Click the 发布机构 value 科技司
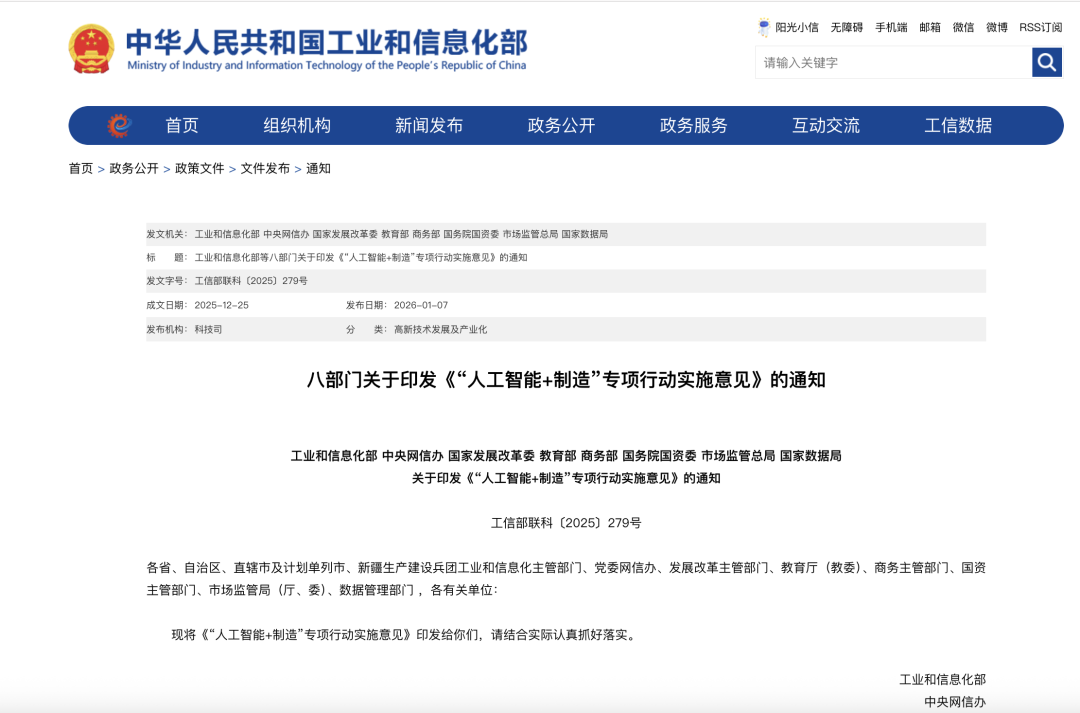This screenshot has width=1080, height=713. coord(208,329)
